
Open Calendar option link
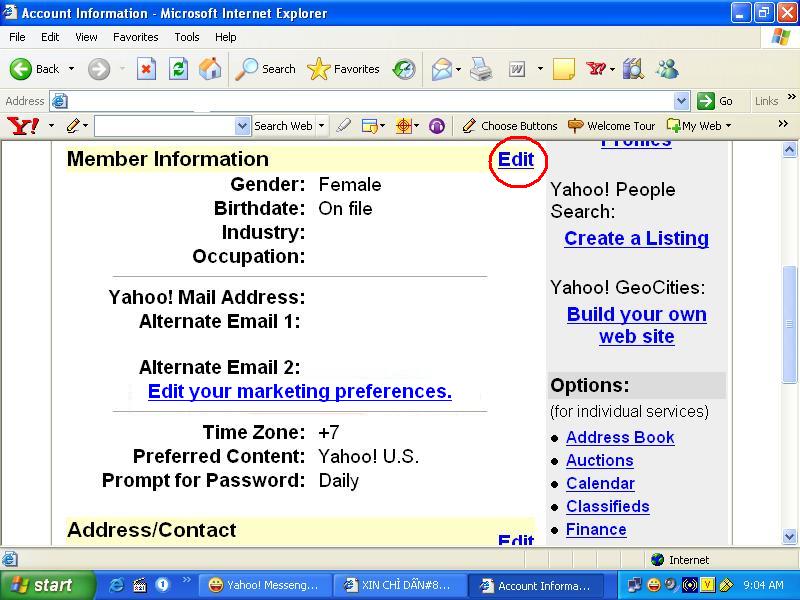(x=601, y=483)
